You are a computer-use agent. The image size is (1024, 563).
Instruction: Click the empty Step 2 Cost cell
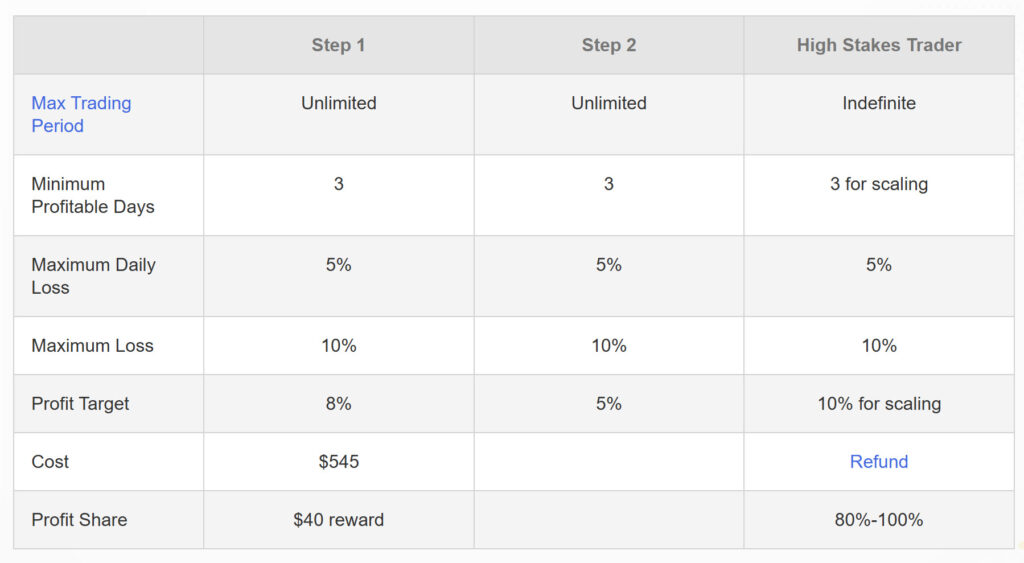pos(609,462)
